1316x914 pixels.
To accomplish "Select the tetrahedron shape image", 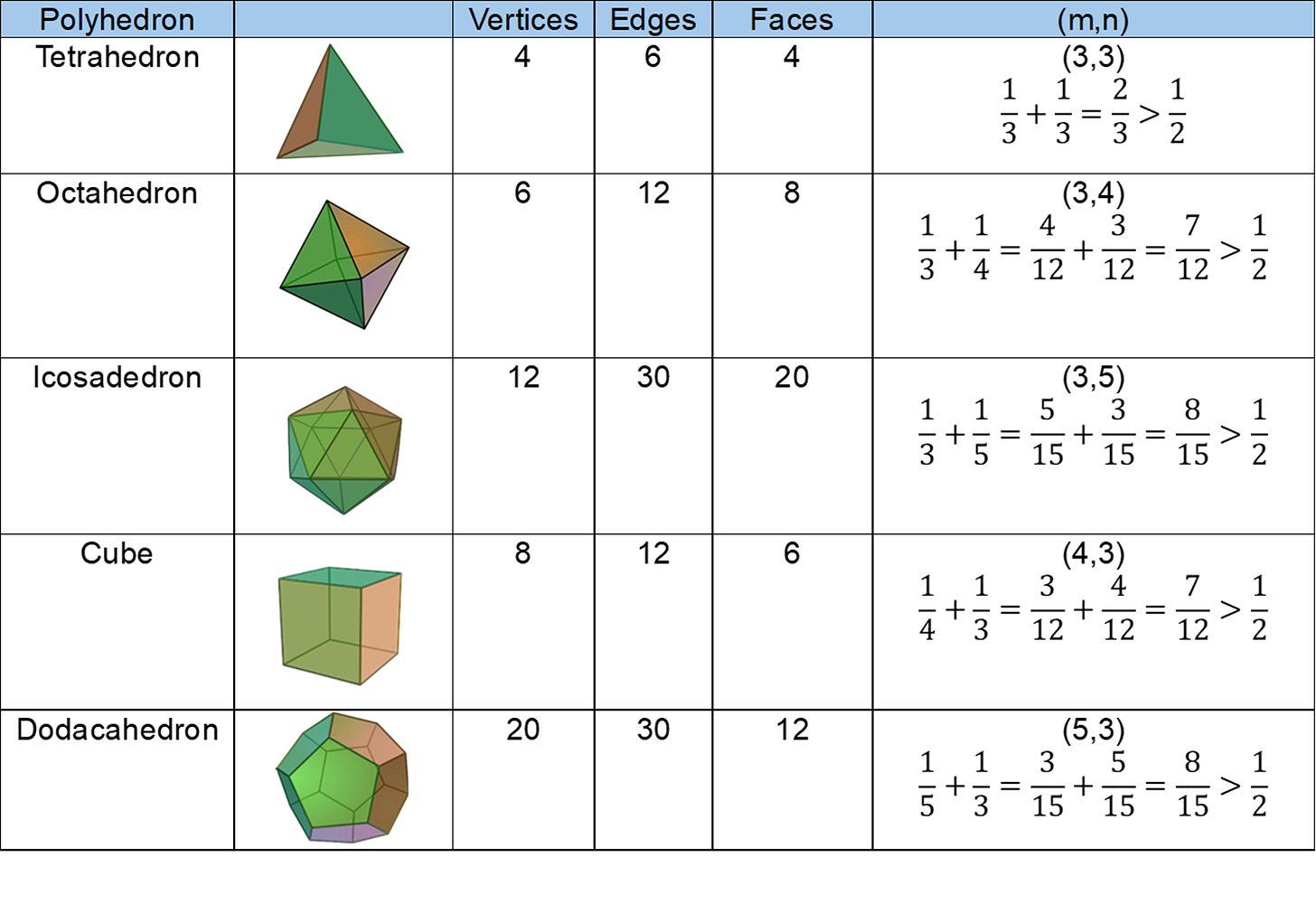I will (339, 102).
